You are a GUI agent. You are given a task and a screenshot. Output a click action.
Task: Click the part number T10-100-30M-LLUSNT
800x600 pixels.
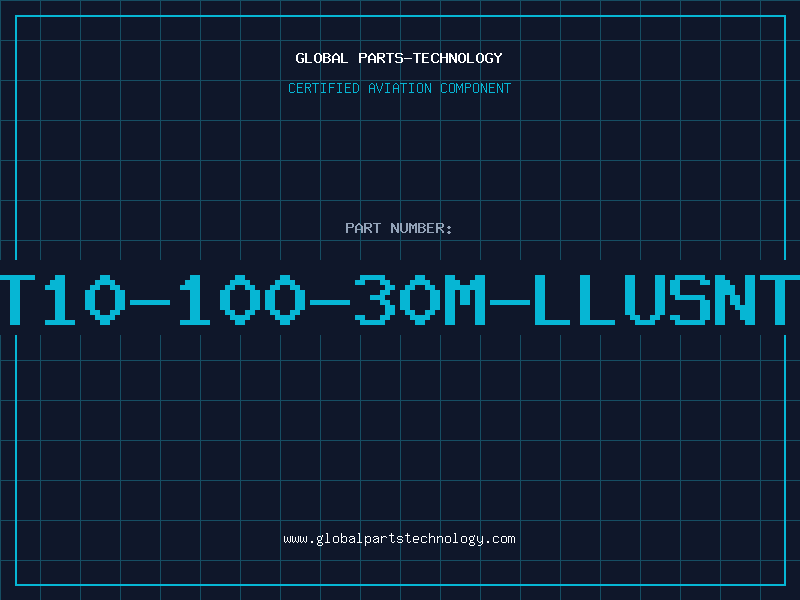coord(400,300)
